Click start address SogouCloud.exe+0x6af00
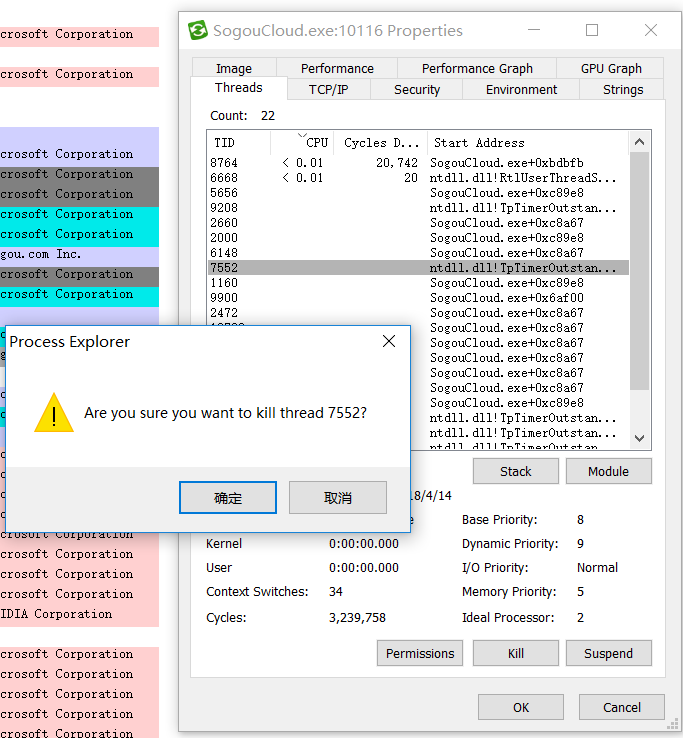The height and width of the screenshot is (738, 683). tap(506, 298)
